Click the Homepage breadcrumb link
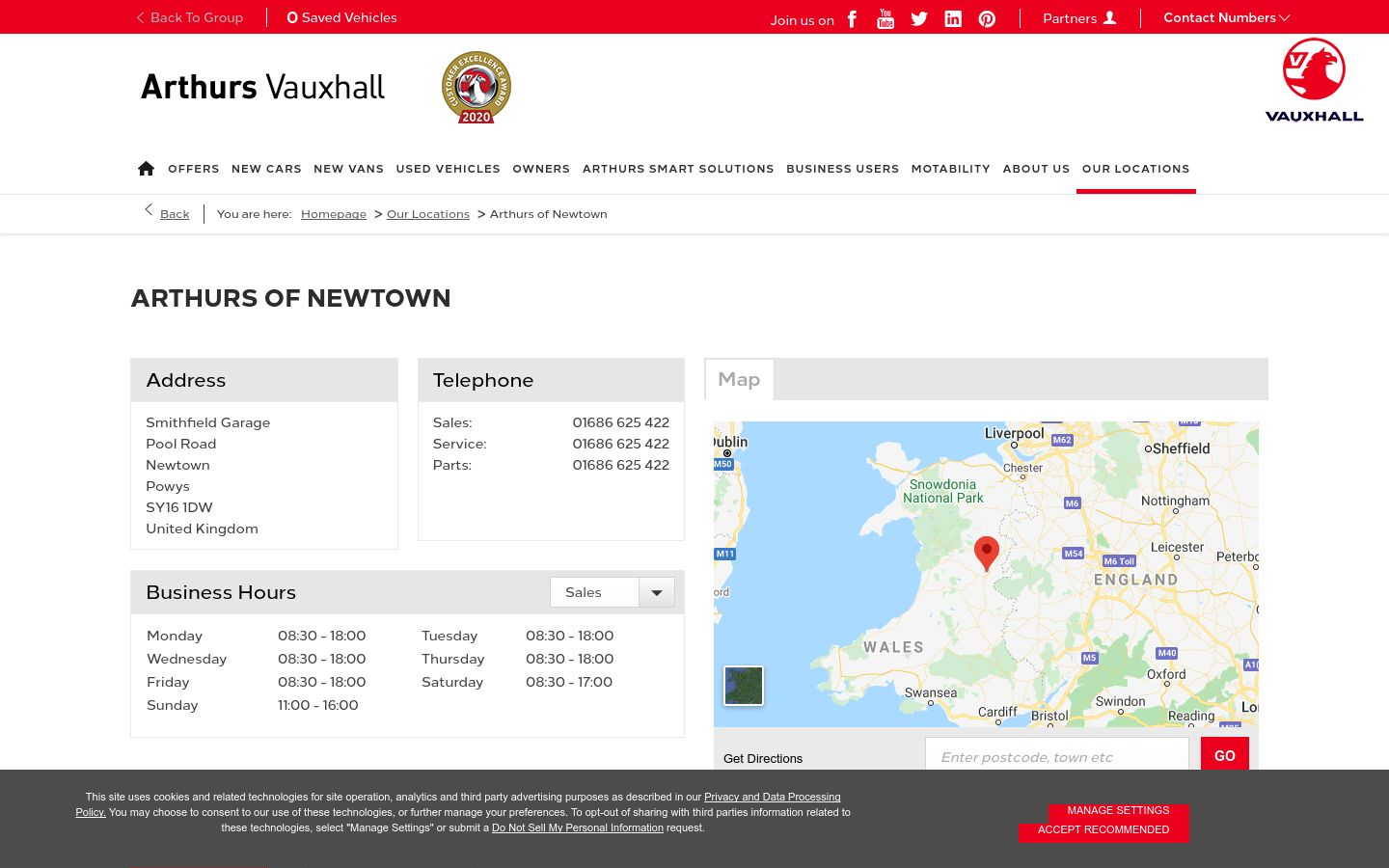Screen dimensions: 1389x868 click(334, 214)
